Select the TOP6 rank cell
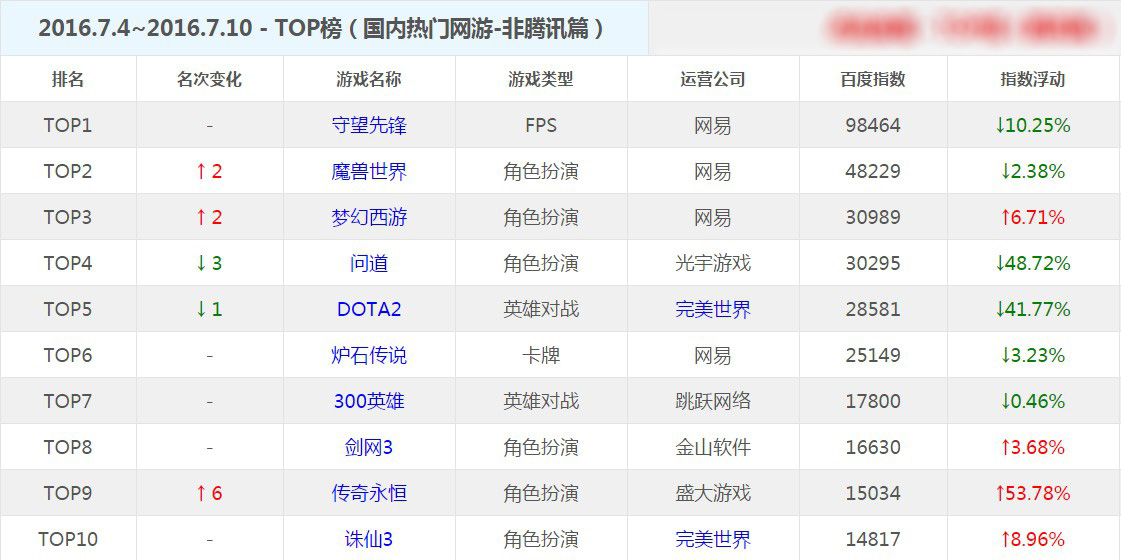Viewport: 1121px width, 560px height. 68,355
